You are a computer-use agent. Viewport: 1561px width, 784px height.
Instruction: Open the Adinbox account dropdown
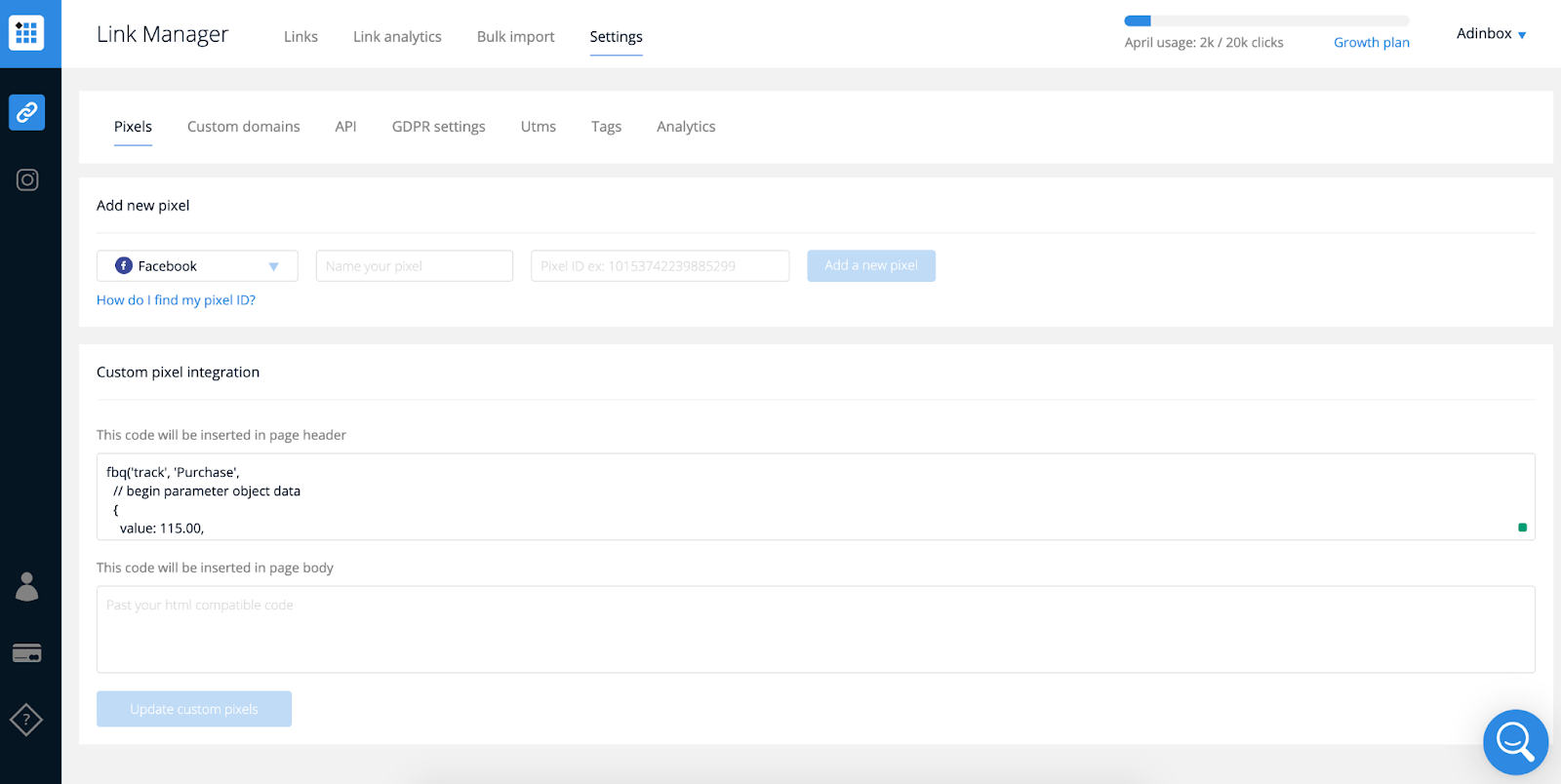[x=1491, y=34]
